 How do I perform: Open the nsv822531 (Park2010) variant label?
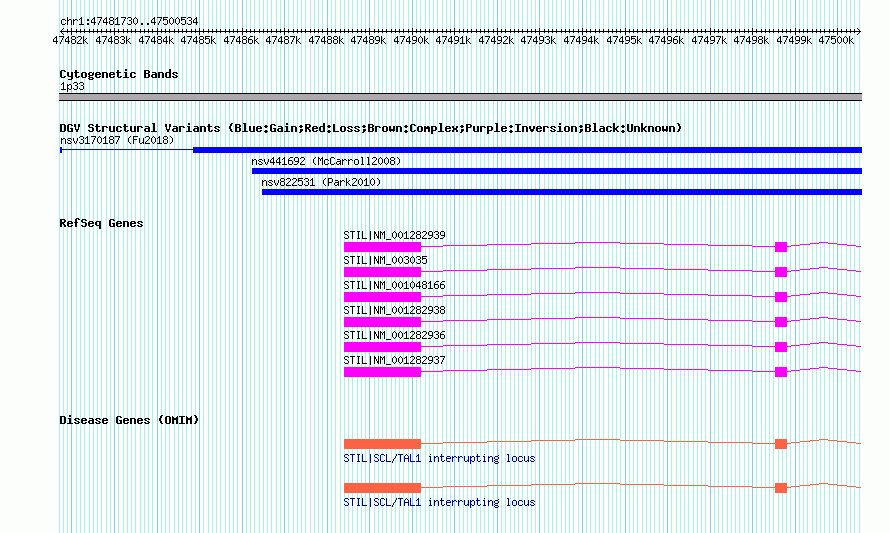(321, 182)
